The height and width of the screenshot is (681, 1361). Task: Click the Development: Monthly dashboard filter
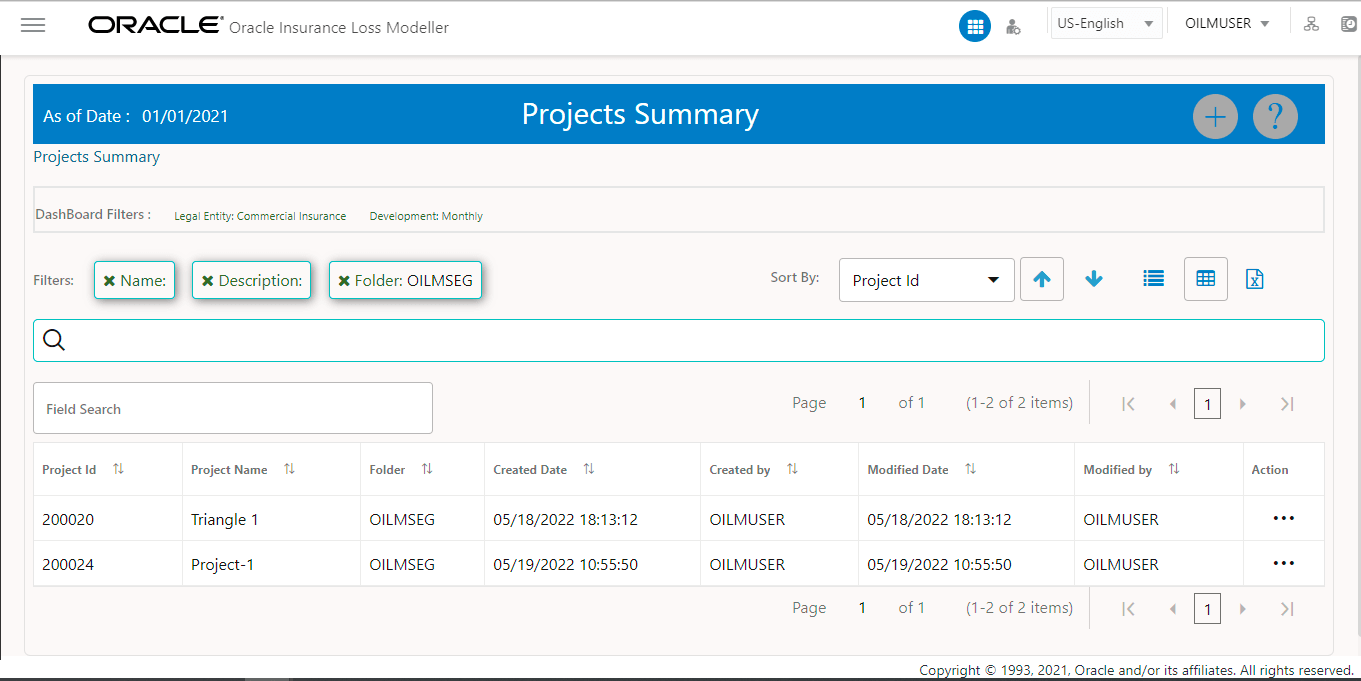point(426,216)
